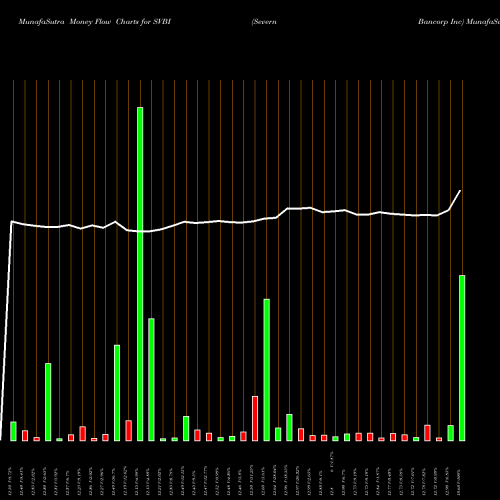Select the tallest red money flow bar
The height and width of the screenshot is (500, 500).
point(255,419)
